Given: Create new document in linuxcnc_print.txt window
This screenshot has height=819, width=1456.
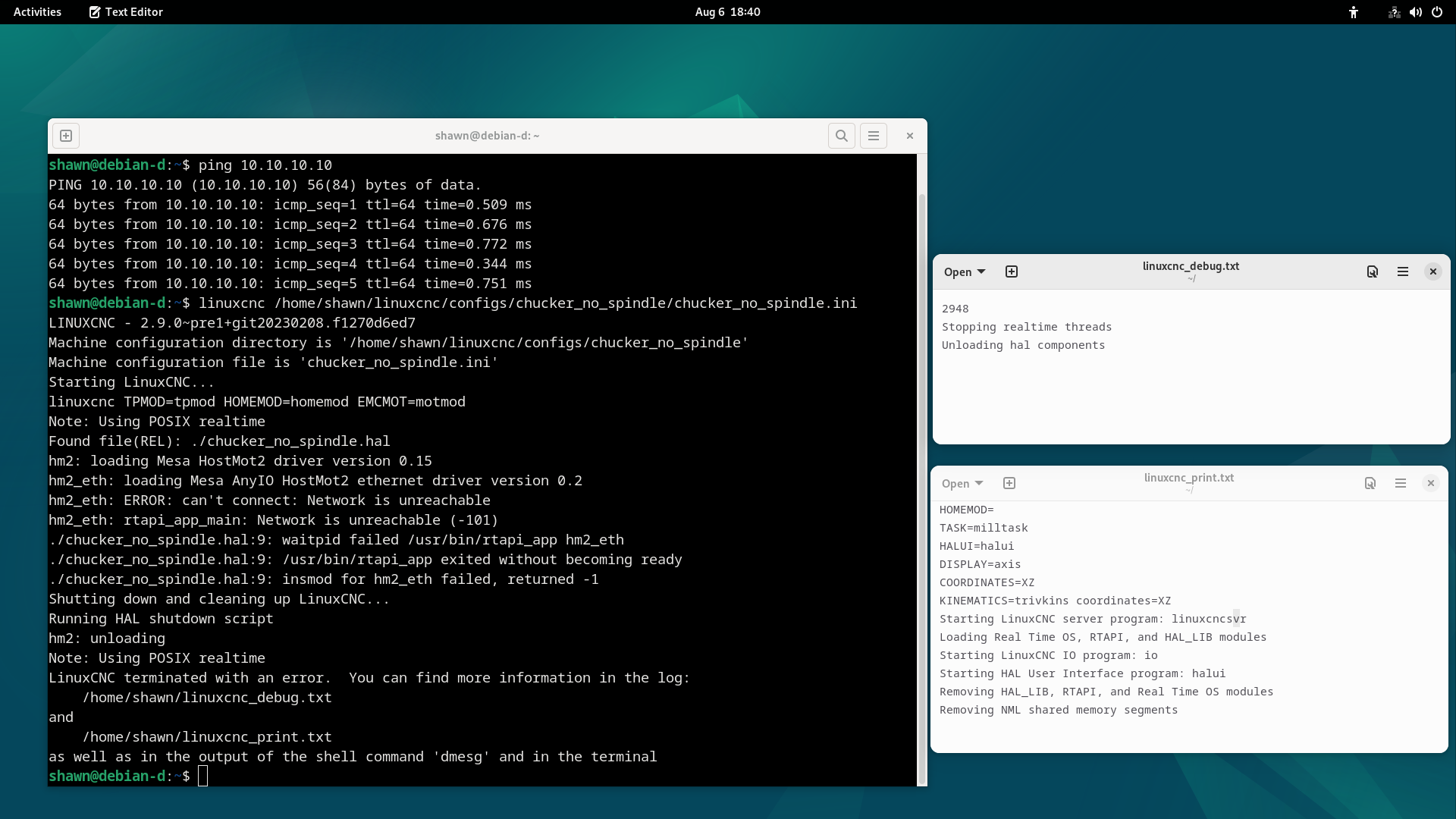Looking at the screenshot, I should pos(1009,483).
